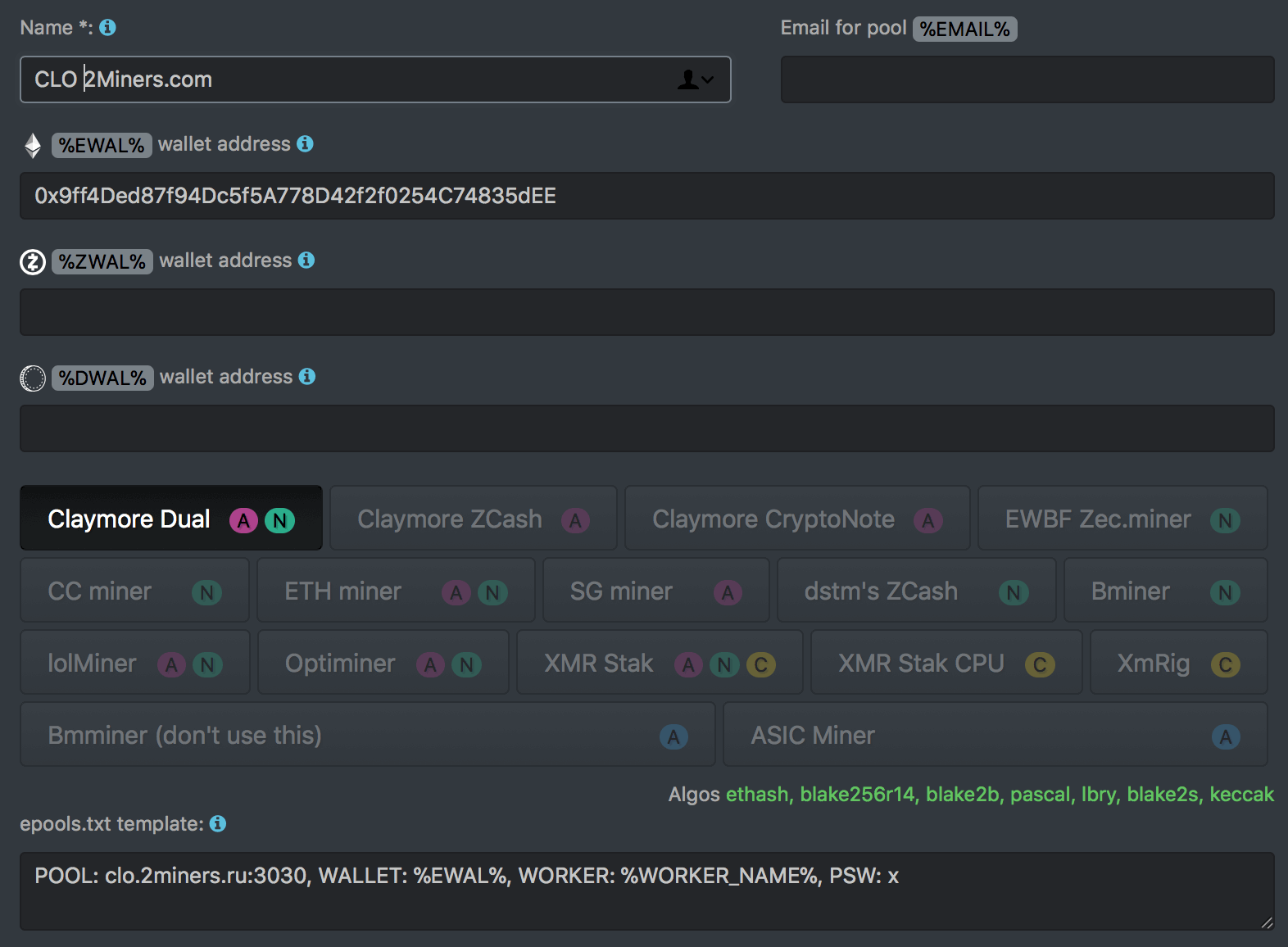The height and width of the screenshot is (947, 1288).
Task: Switch to ETH miner
Action: (x=395, y=591)
